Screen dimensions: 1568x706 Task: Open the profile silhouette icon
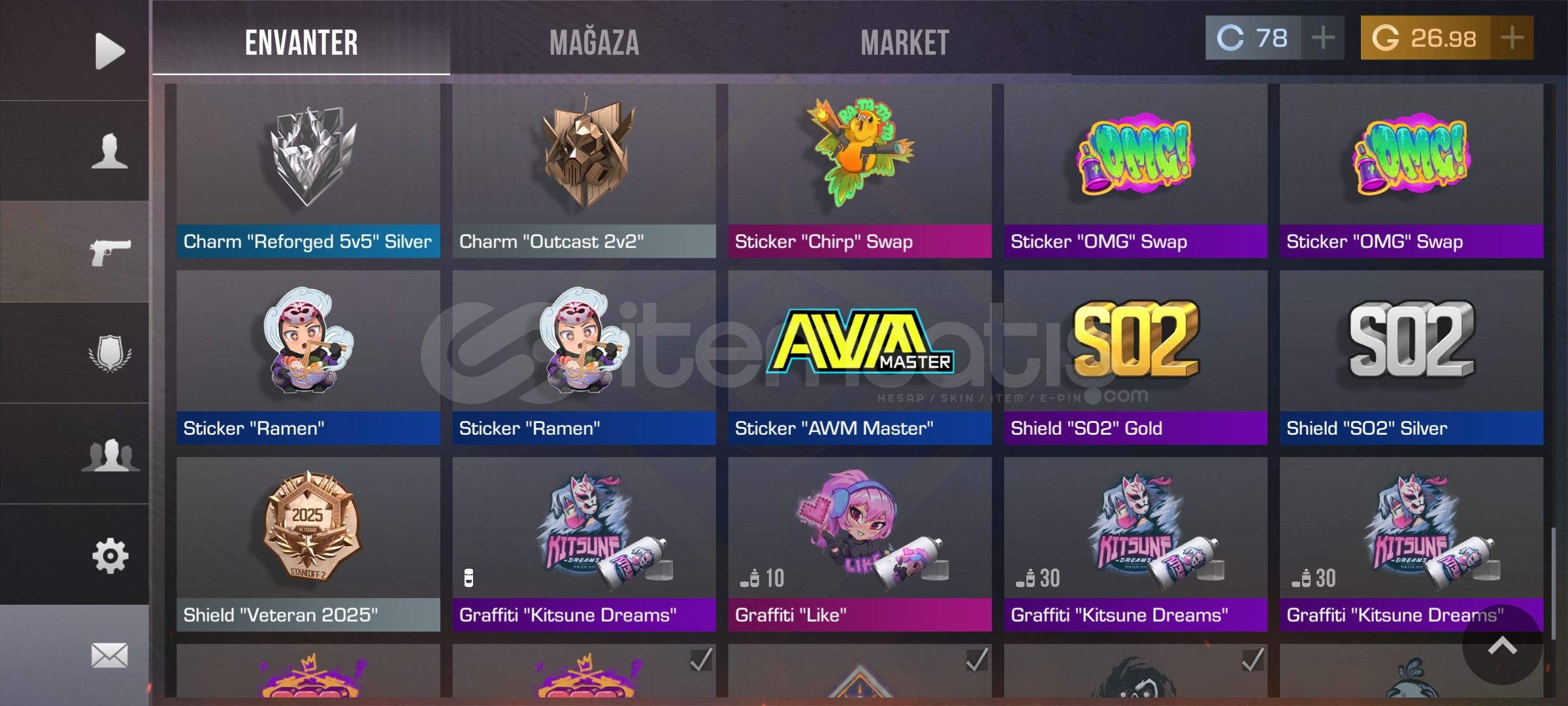(109, 151)
